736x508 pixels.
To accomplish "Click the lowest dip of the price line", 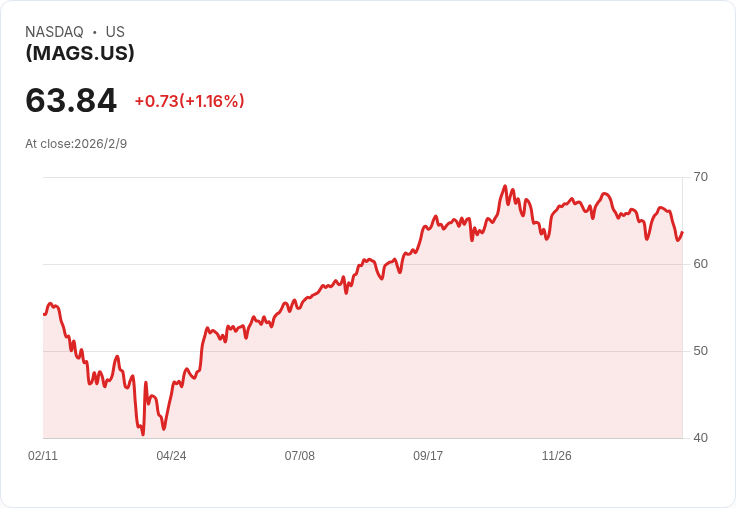I will 143,434.
